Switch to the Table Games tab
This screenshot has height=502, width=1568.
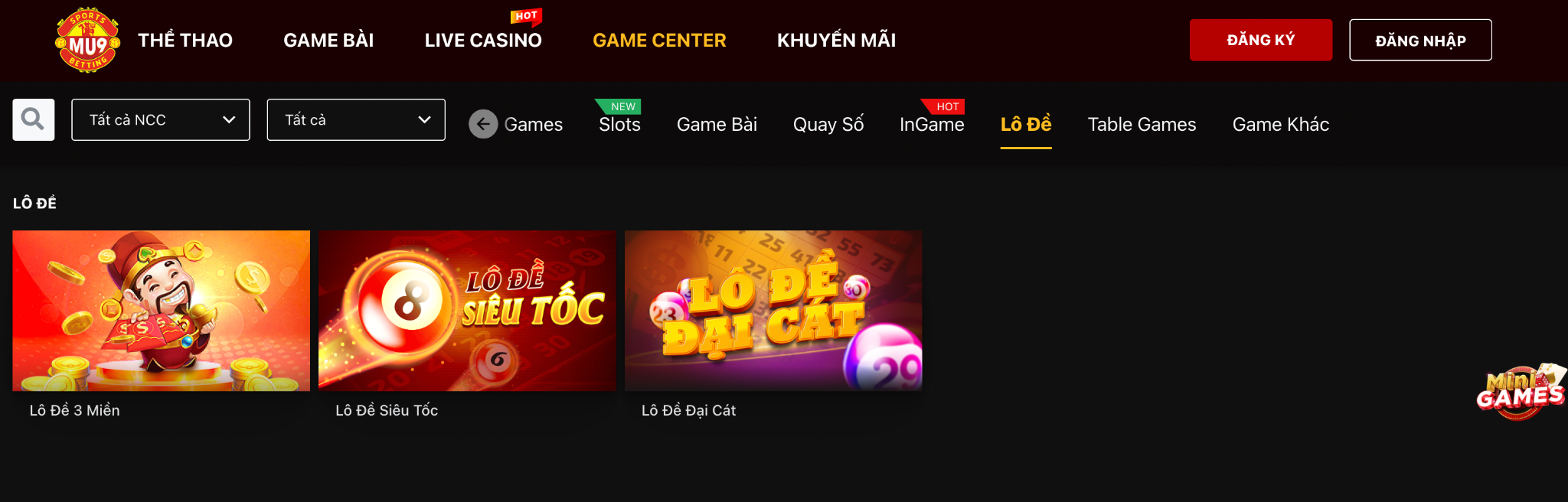[x=1142, y=124]
